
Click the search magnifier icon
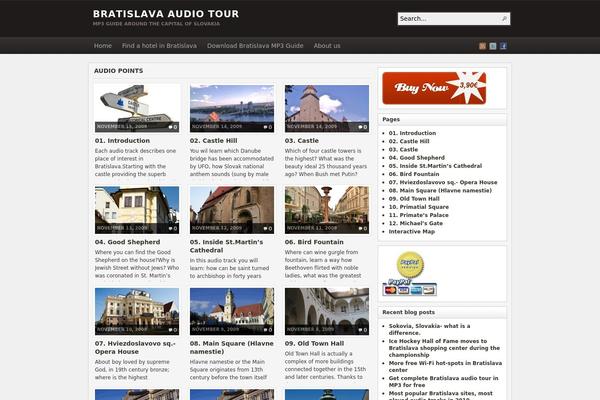pyautogui.click(x=504, y=18)
